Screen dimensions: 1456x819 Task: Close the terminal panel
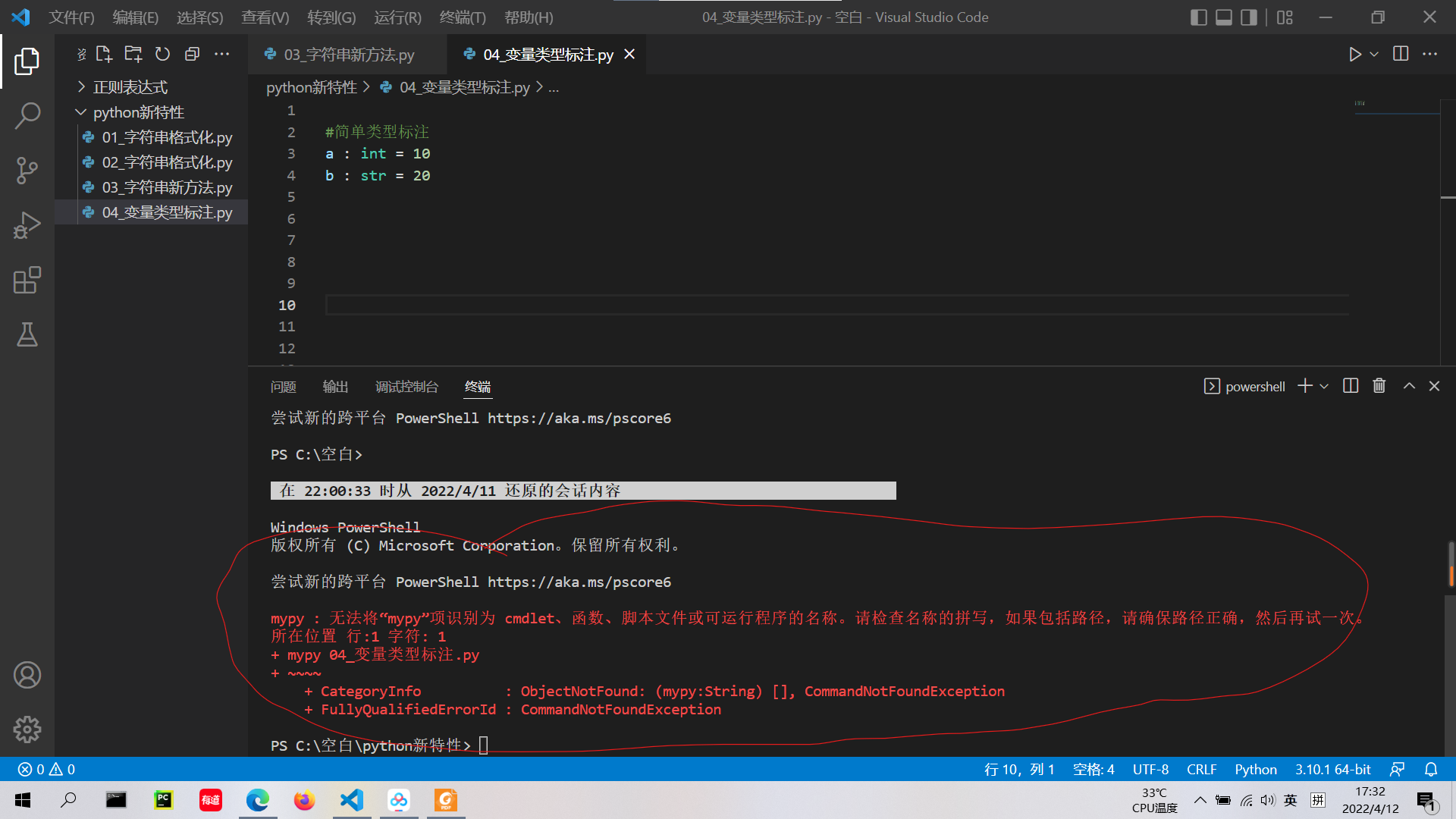pyautogui.click(x=1434, y=386)
